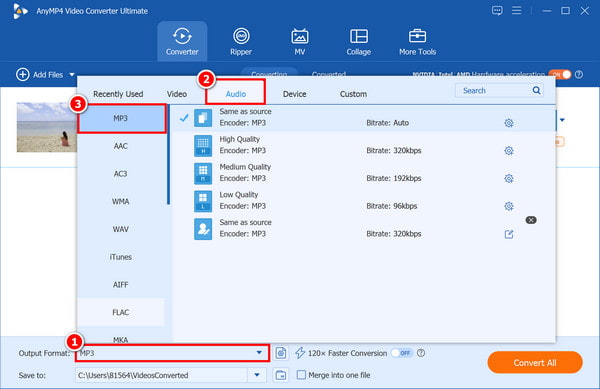The image size is (600, 389).
Task: Open the hamburger menu in title bar
Action: coord(517,10)
